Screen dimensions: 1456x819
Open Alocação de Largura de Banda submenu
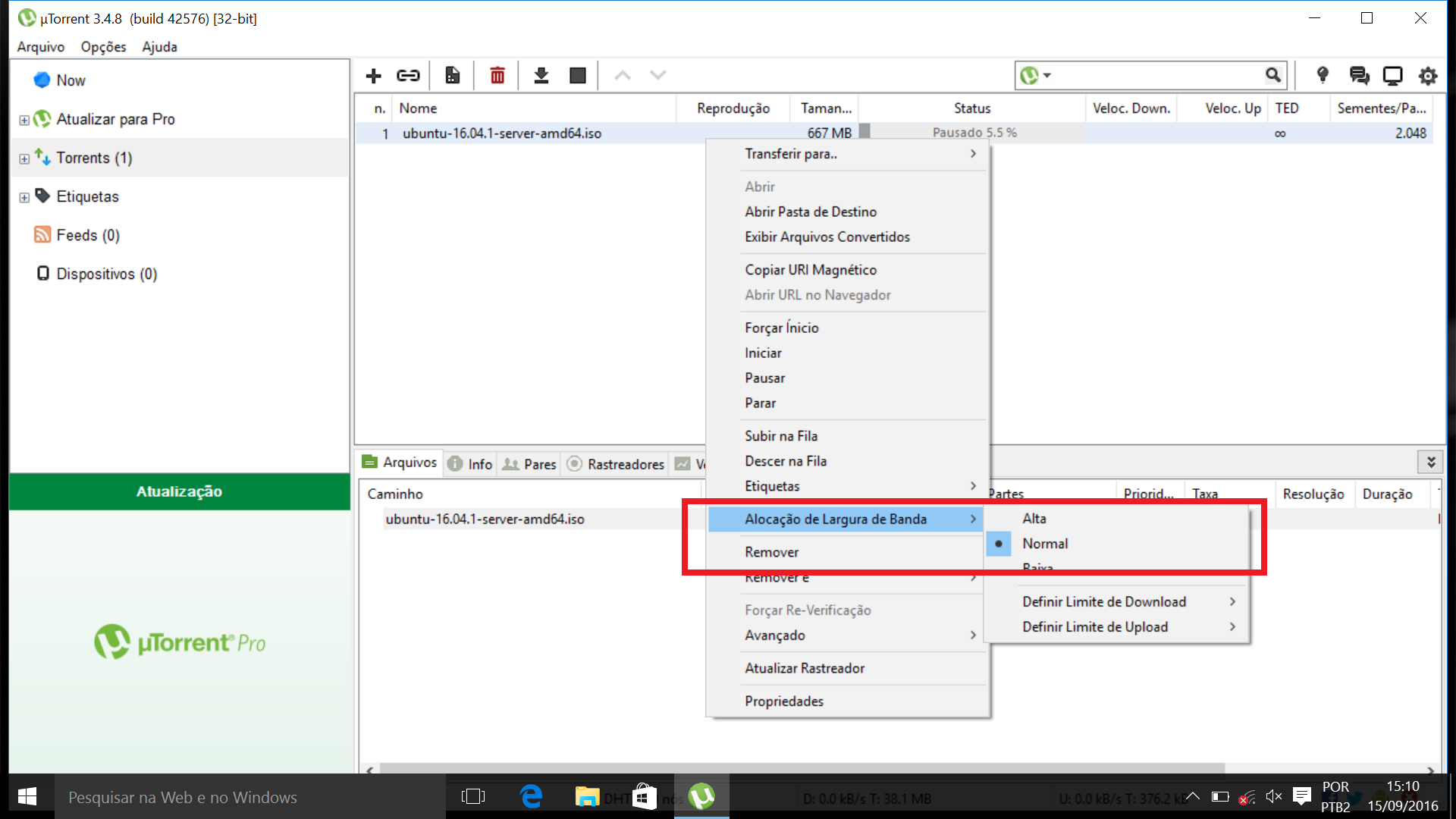point(846,519)
